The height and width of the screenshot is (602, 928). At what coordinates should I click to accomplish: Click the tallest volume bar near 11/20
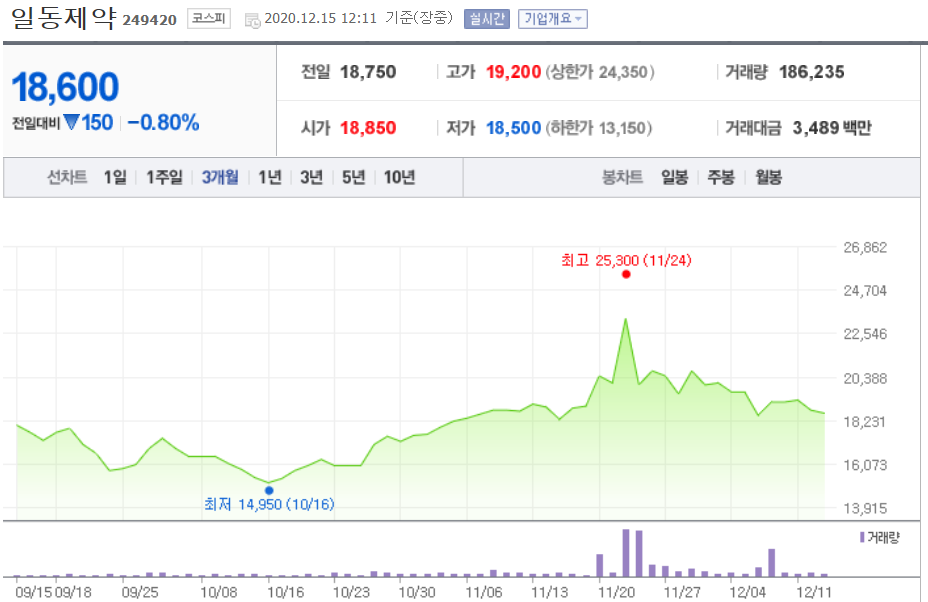[x=626, y=553]
